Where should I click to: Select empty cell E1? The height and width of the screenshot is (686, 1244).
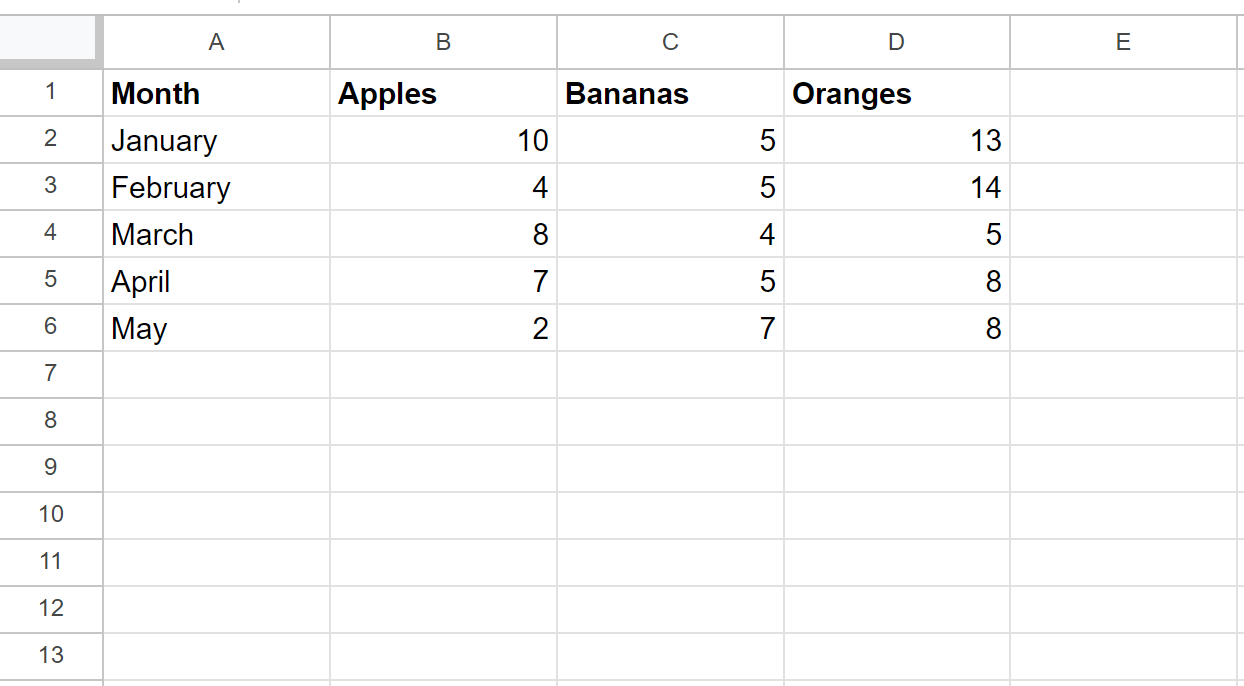pyautogui.click(x=1124, y=93)
